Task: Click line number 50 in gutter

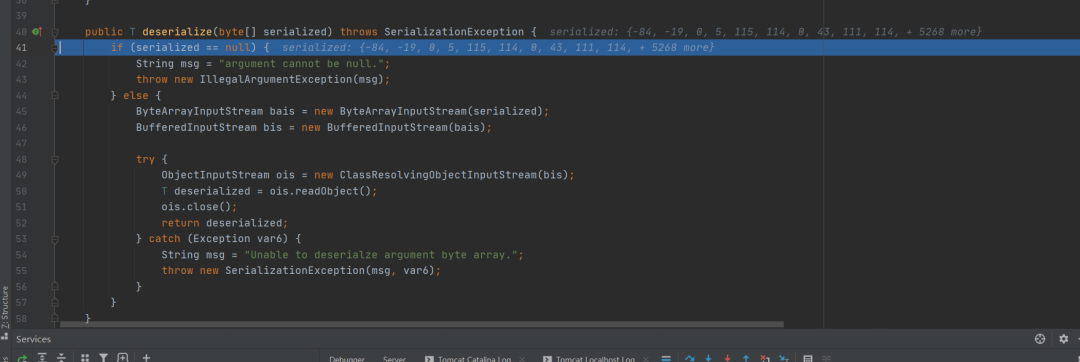Action: pyautogui.click(x=20, y=191)
